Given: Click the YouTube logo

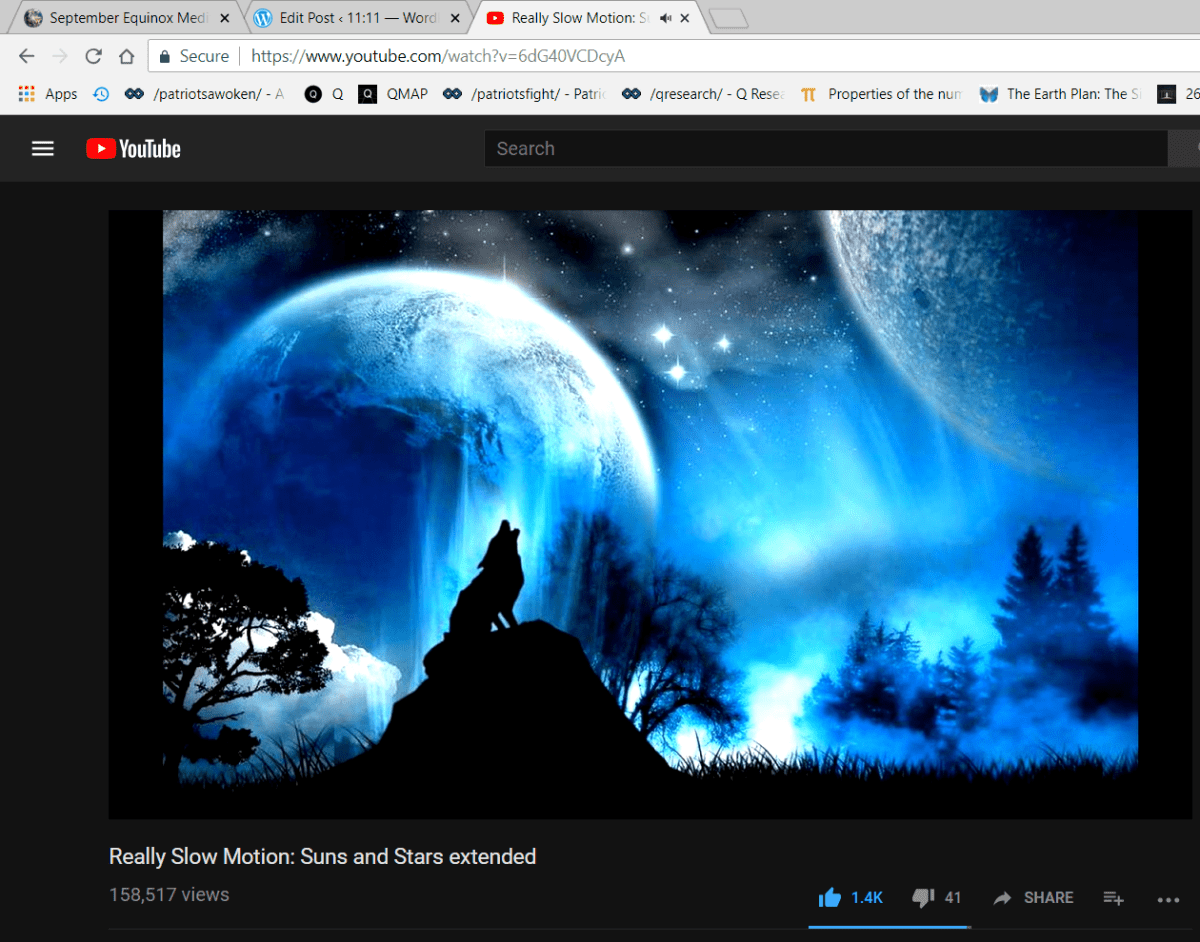Looking at the screenshot, I should tap(132, 148).
